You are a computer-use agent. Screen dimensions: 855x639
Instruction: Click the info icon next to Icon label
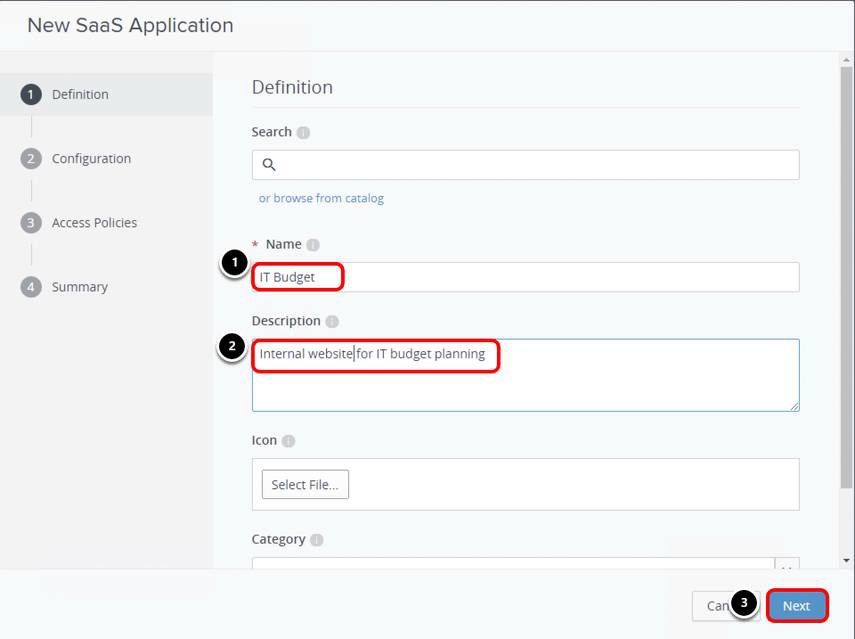coord(288,441)
